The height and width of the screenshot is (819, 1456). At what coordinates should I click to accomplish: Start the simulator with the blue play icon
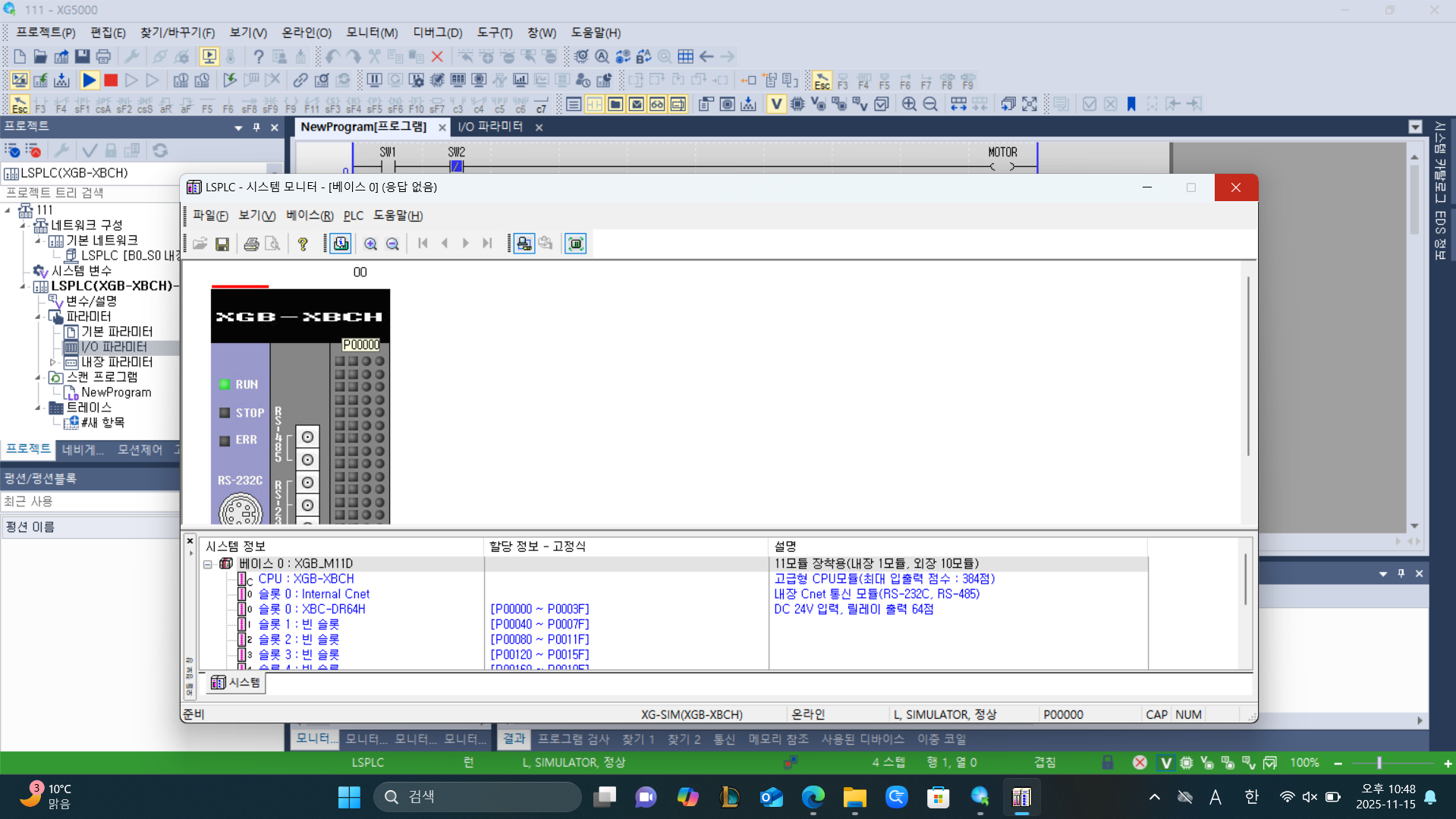click(x=89, y=80)
